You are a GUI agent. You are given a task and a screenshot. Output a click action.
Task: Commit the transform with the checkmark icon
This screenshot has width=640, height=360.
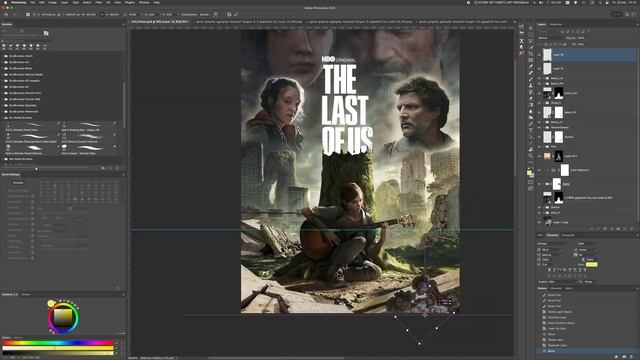[236, 14]
